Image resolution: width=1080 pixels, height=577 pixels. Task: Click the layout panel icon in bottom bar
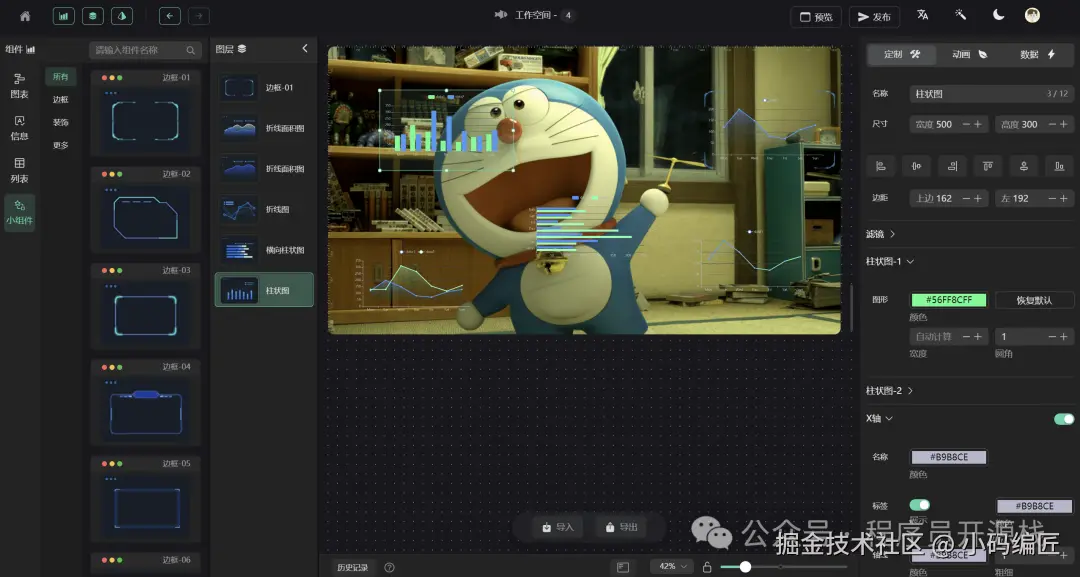[623, 567]
